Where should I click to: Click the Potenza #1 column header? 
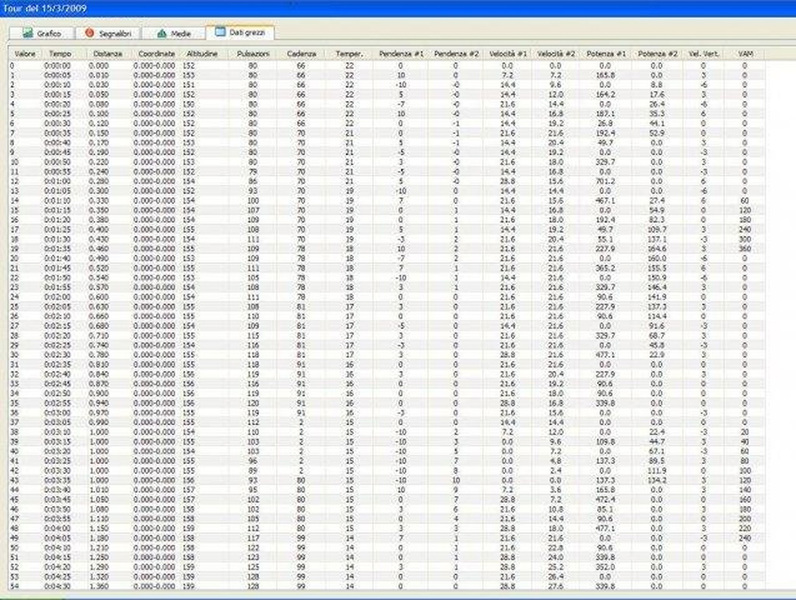click(x=606, y=53)
